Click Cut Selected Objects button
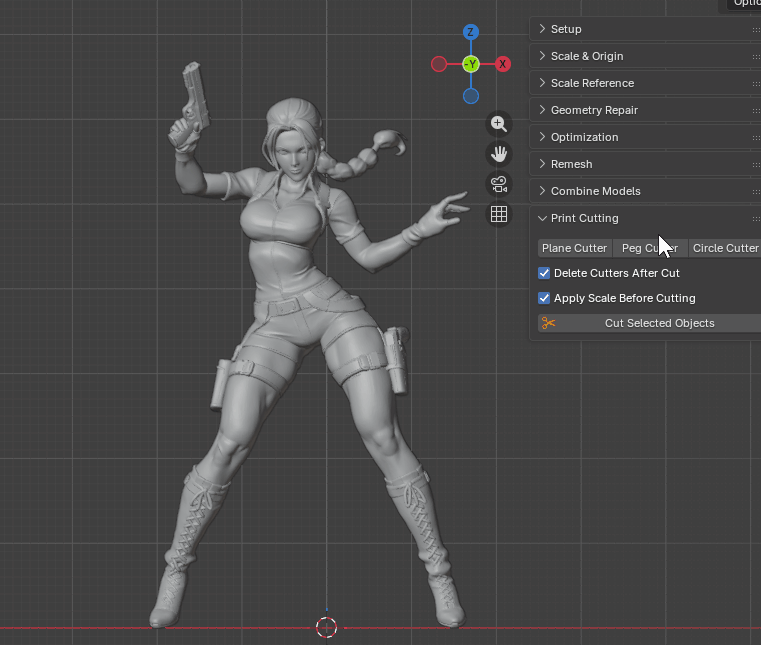Screen dimensions: 761x645 [x=649, y=323]
